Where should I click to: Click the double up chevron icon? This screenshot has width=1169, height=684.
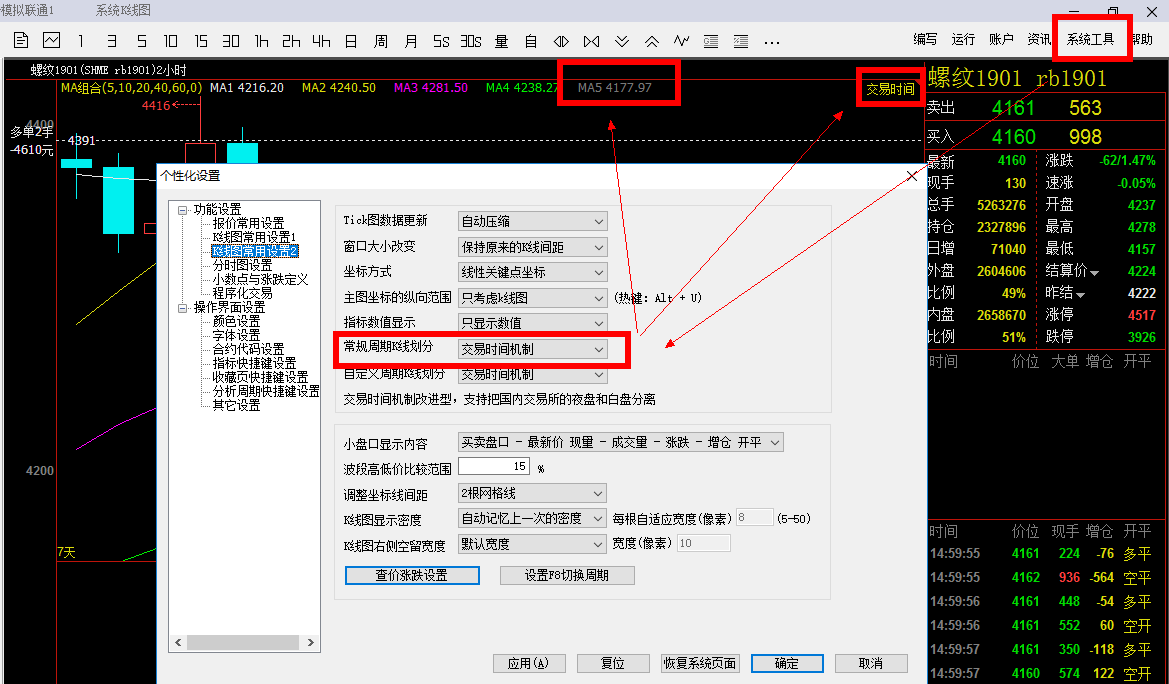[x=652, y=42]
